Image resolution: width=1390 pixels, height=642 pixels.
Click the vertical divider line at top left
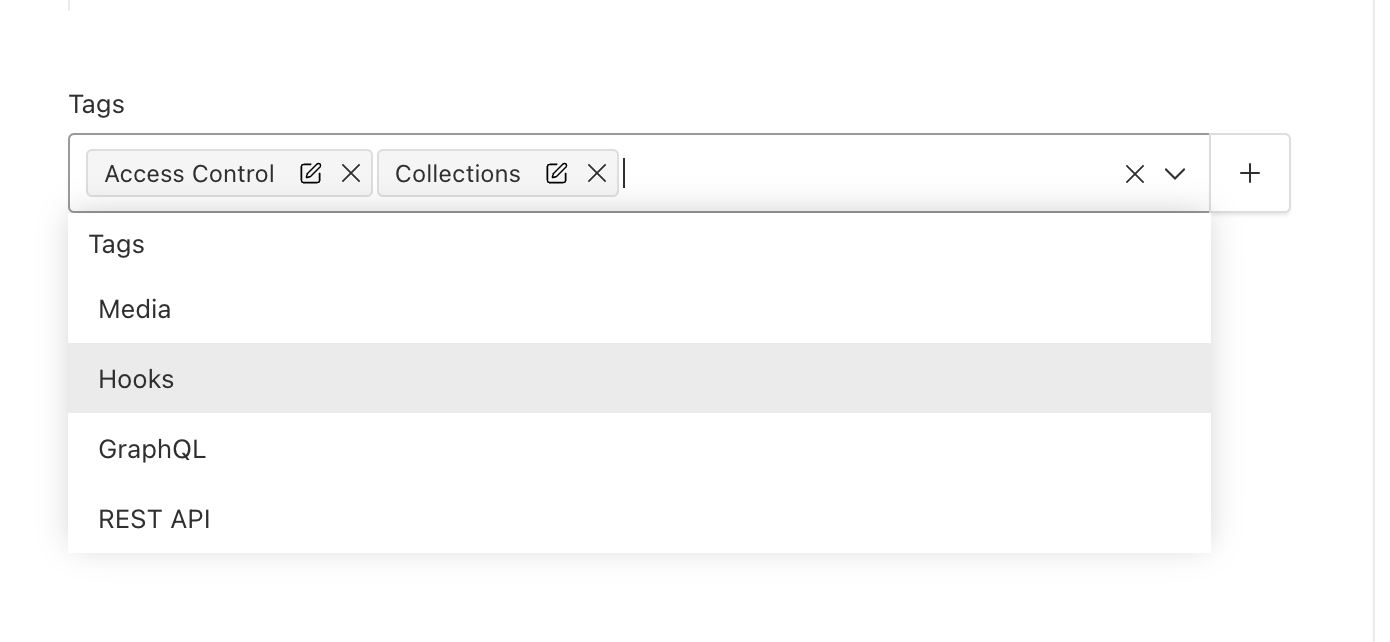[69, 5]
